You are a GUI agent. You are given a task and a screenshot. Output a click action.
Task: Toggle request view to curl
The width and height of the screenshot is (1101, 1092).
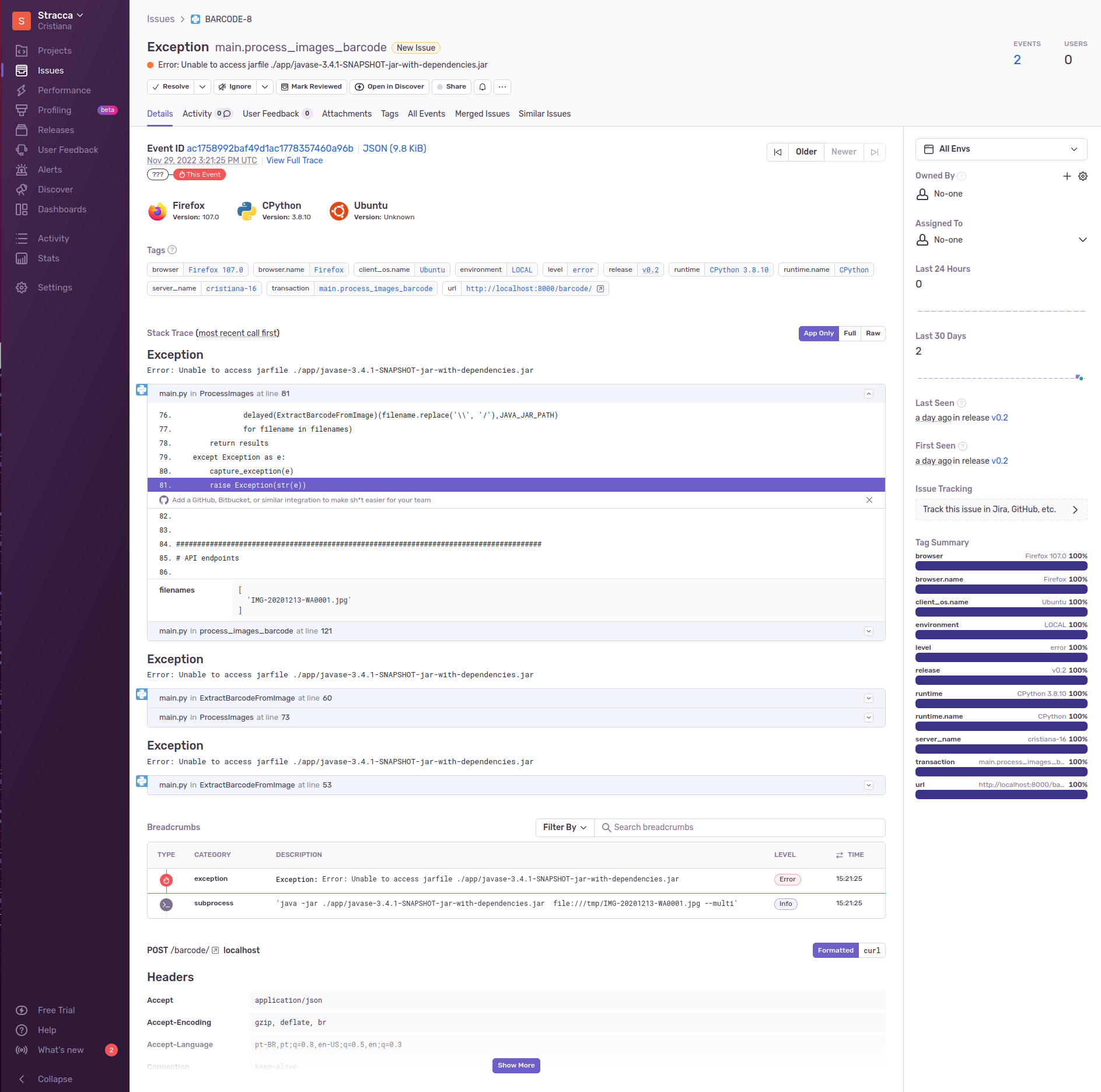(x=872, y=951)
